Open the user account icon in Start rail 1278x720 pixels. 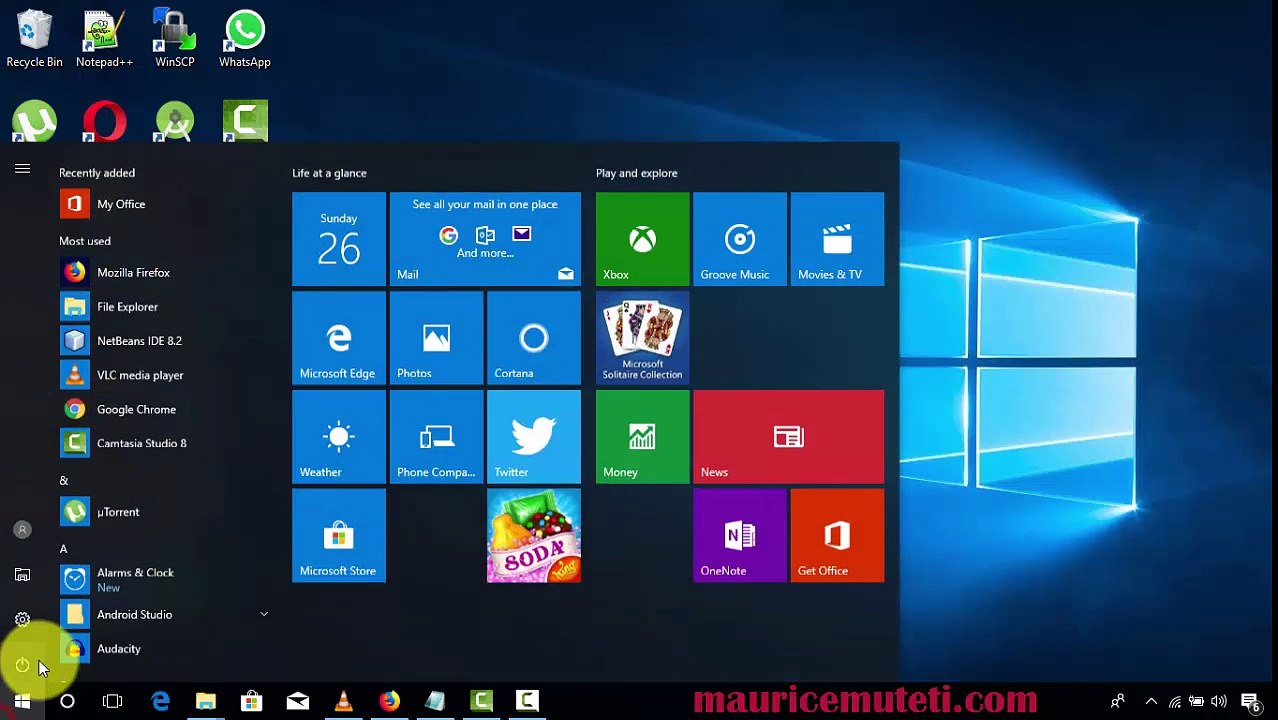22,530
